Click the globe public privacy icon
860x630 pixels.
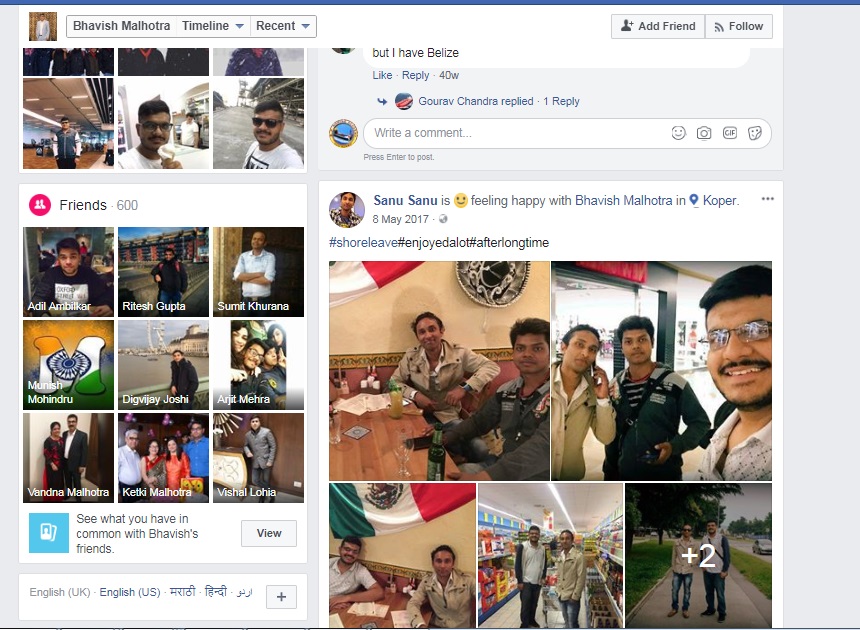pyautogui.click(x=443, y=219)
